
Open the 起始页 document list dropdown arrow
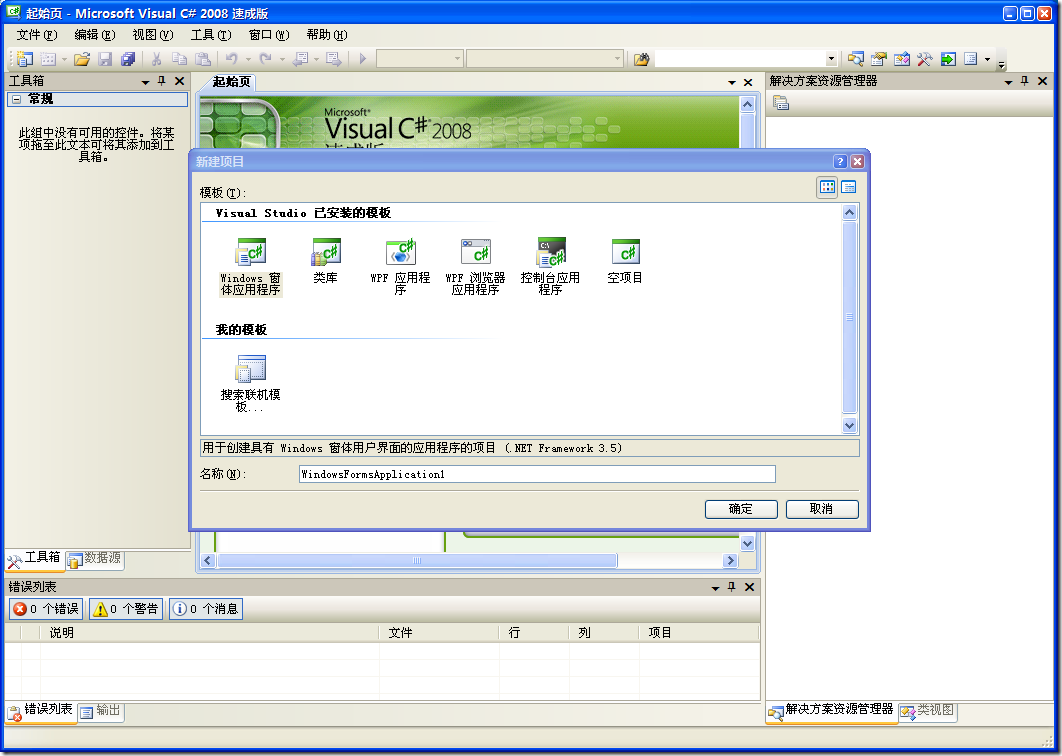(x=731, y=83)
